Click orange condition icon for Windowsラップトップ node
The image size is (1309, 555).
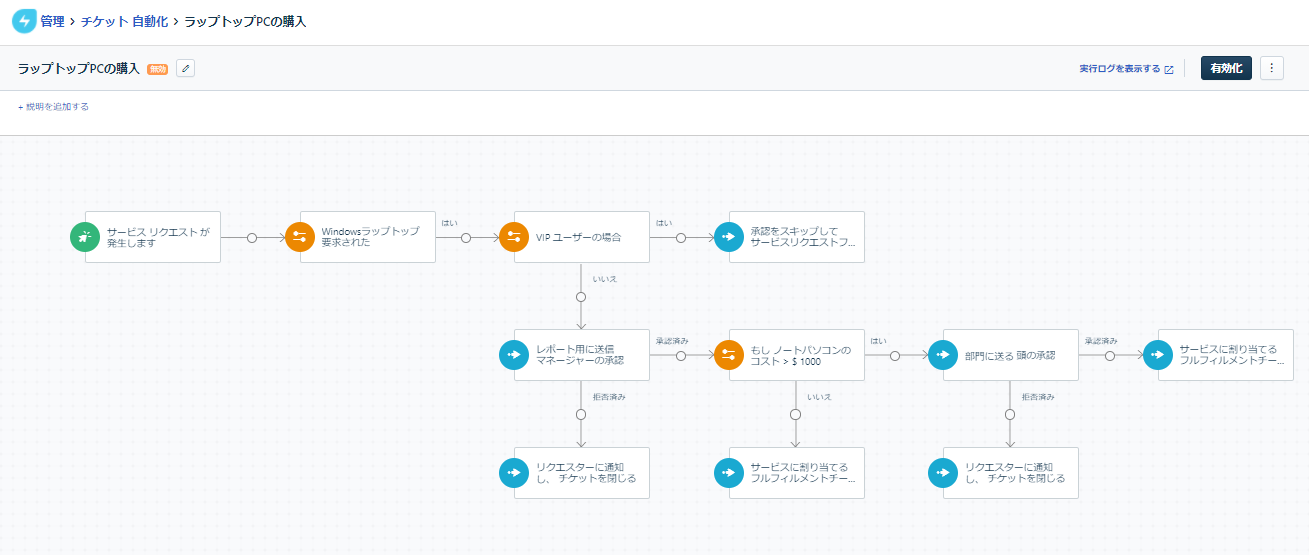coord(300,237)
